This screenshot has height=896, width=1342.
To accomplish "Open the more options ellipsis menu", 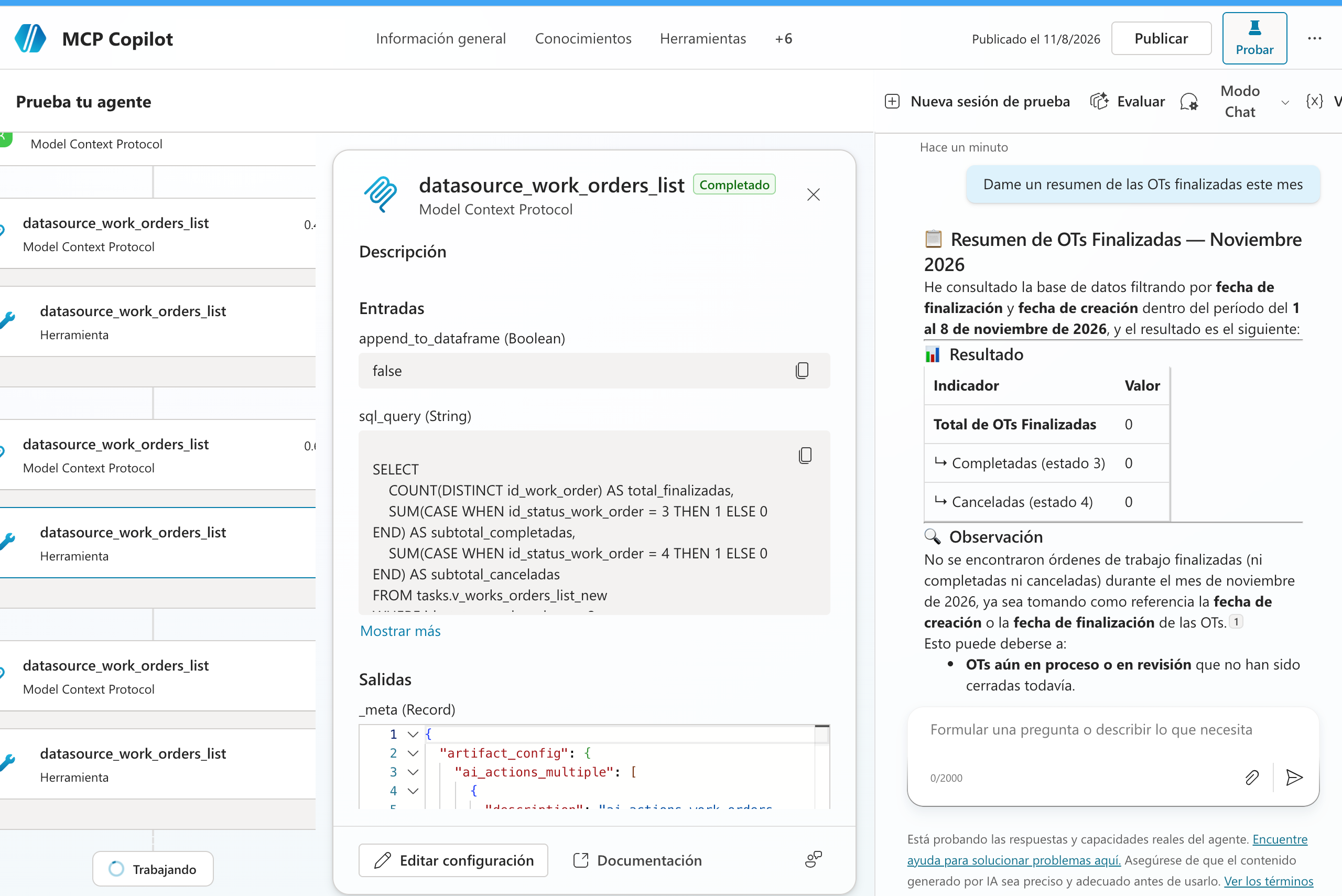I will click(x=1315, y=38).
